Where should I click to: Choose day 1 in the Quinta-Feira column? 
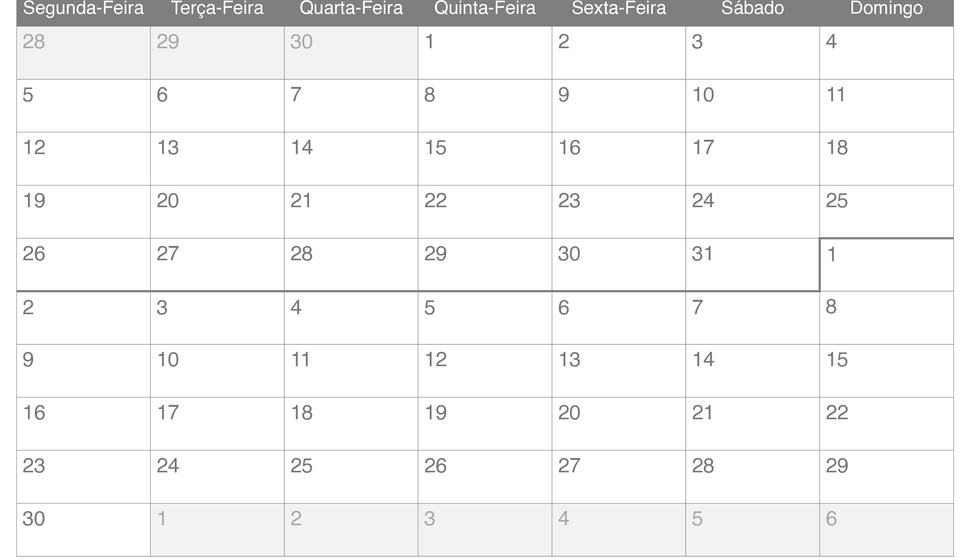[485, 53]
